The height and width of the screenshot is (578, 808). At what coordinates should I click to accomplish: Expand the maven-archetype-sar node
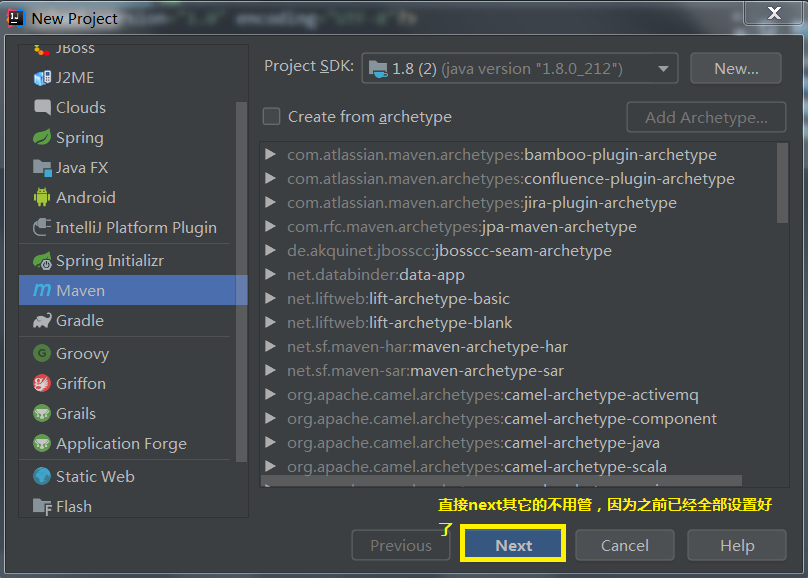pos(270,370)
